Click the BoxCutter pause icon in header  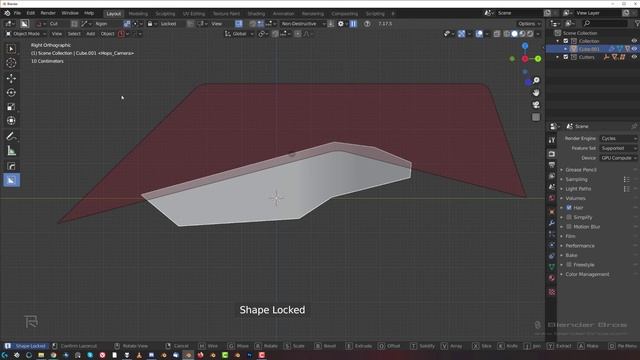tap(353, 24)
